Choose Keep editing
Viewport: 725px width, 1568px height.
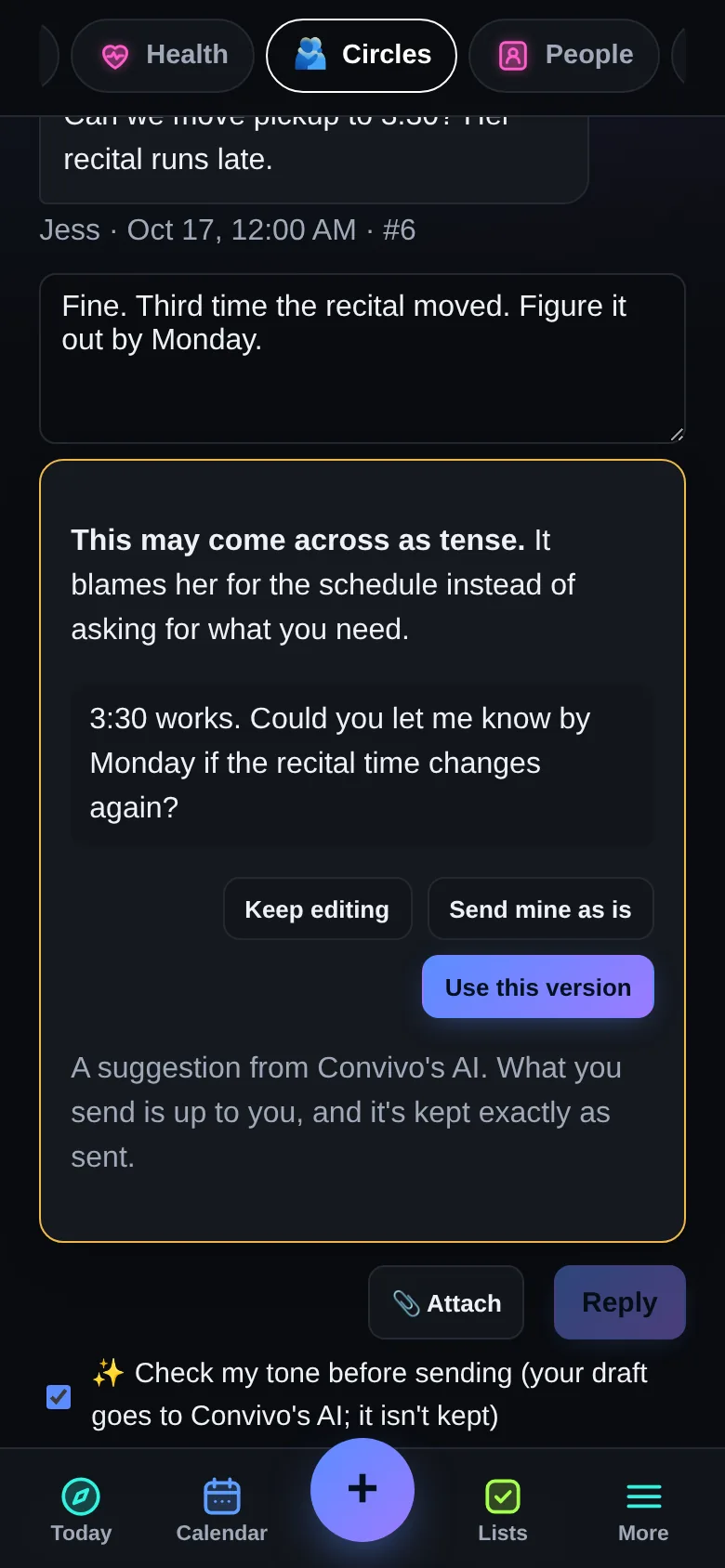(x=317, y=908)
